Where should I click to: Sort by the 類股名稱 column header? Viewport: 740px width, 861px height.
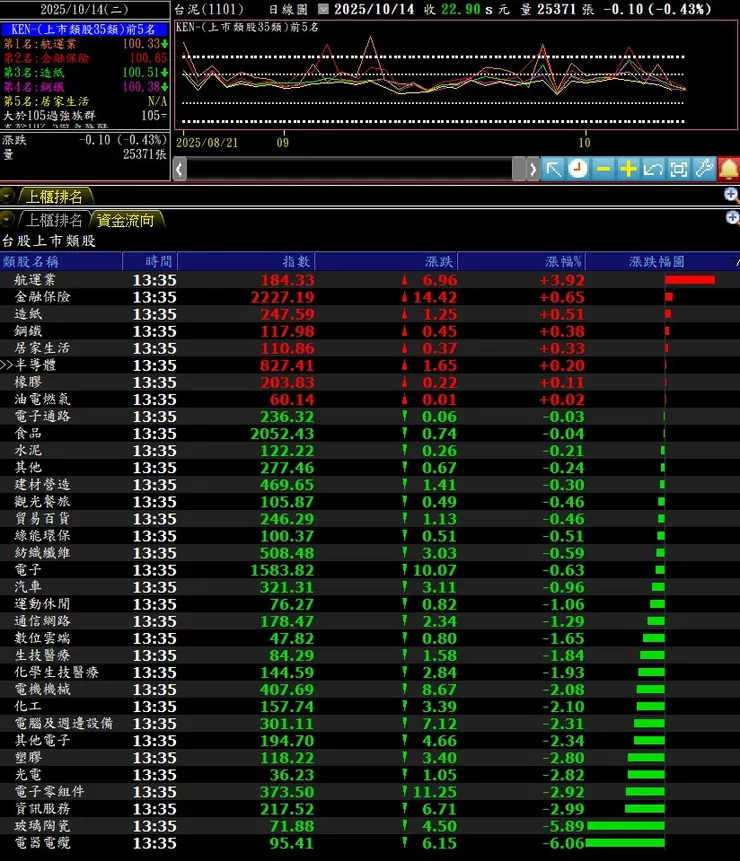pyautogui.click(x=61, y=261)
